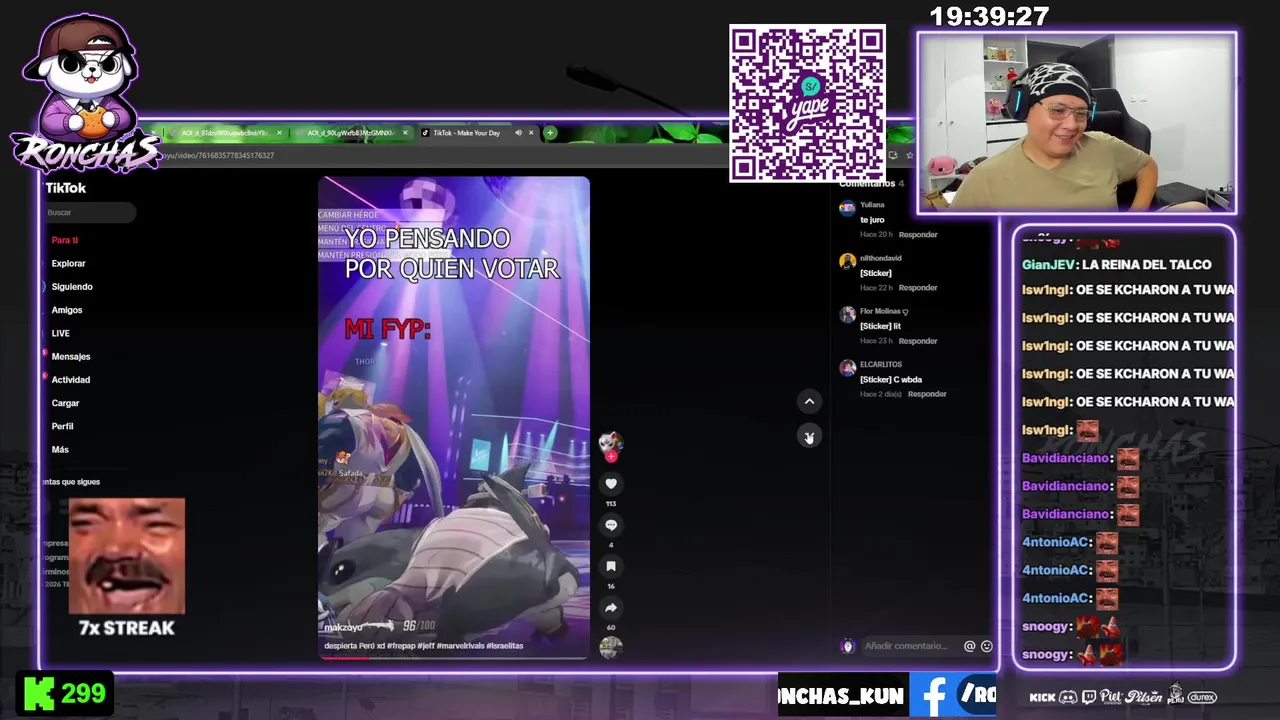Click the 7x STREAK laughing meme image
Viewport: 1280px width, 720px height.
point(126,556)
